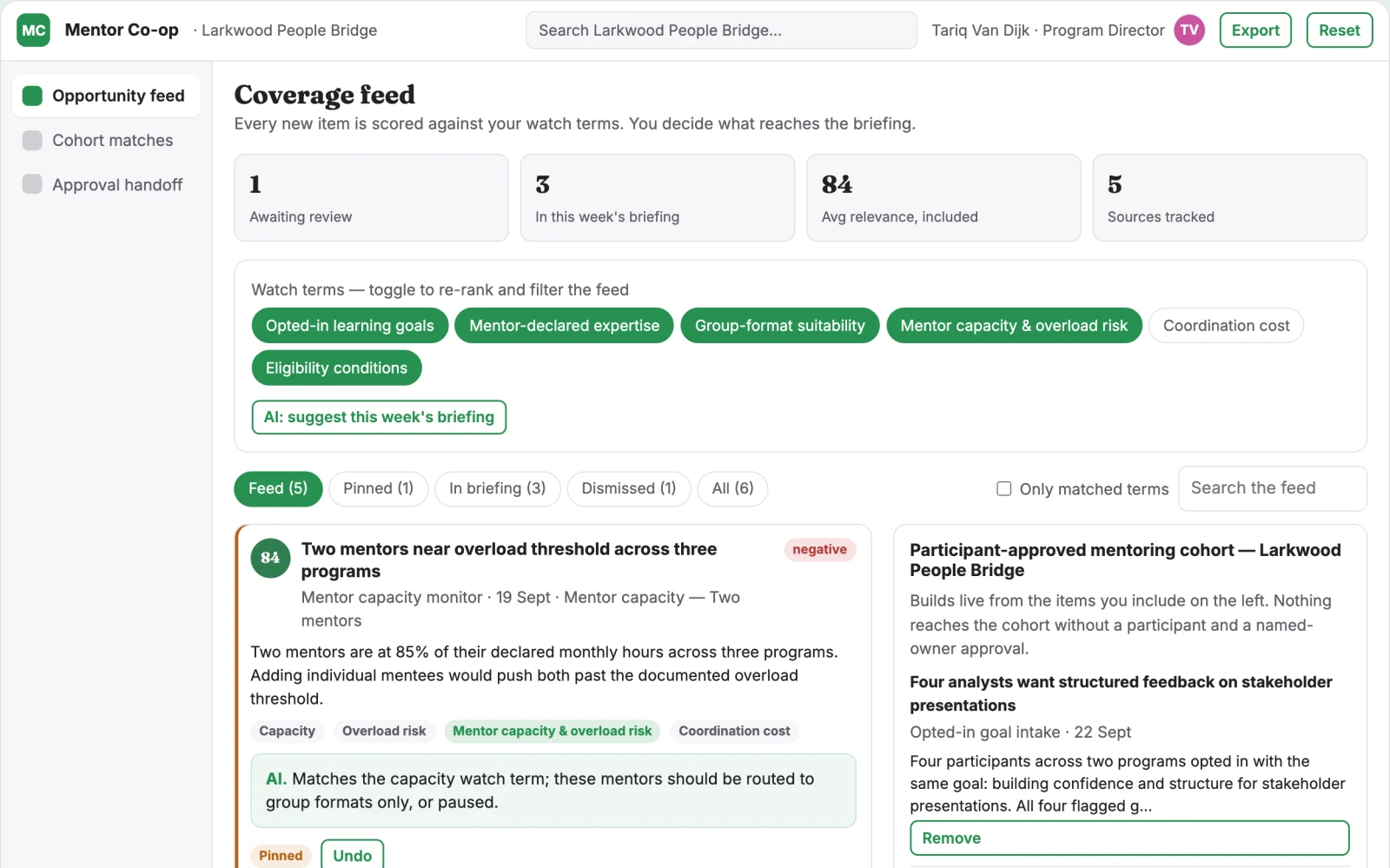Open Two mentors near overload threshold item title
1390x868 pixels.
click(509, 560)
